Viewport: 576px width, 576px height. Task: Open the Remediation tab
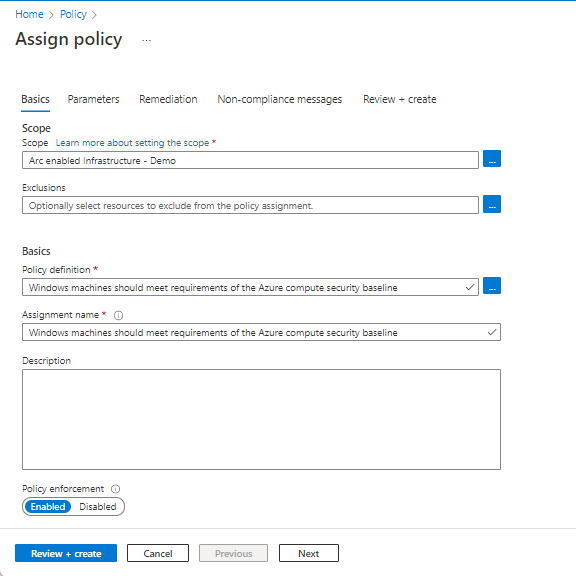pos(168,99)
